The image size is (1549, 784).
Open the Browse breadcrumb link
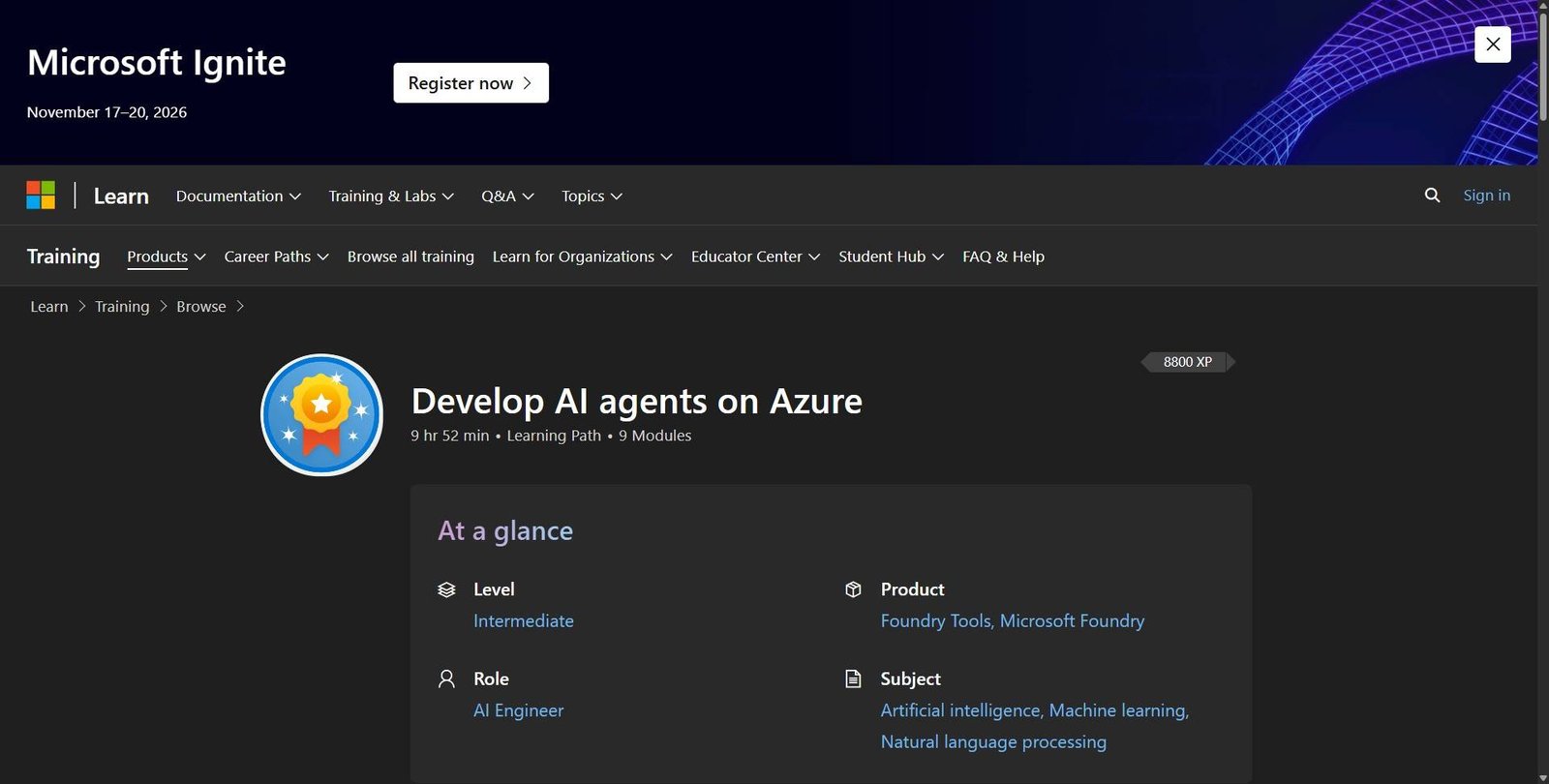point(201,306)
